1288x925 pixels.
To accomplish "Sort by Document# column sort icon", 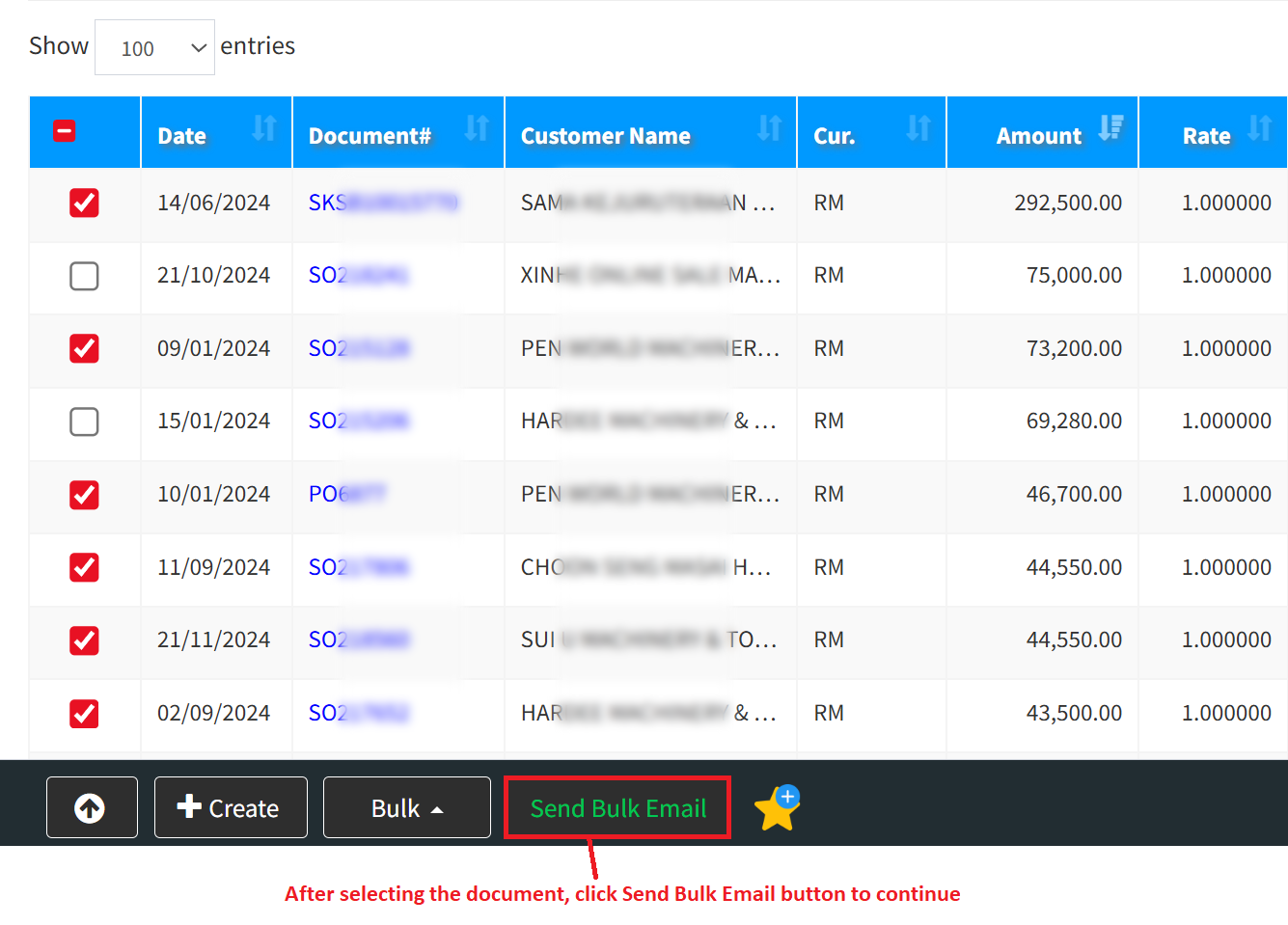I will point(477,128).
